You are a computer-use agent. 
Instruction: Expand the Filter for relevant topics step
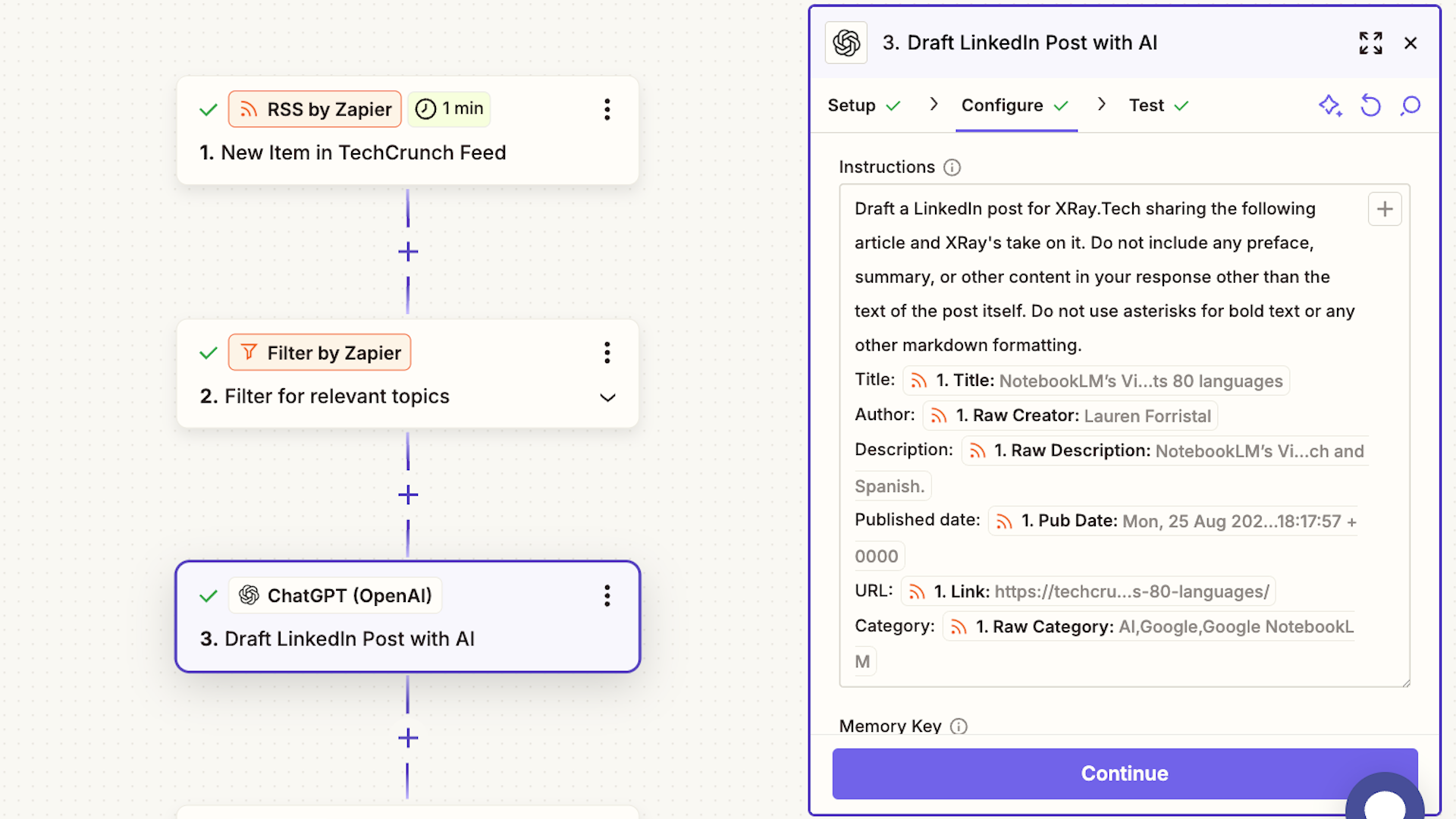coord(607,397)
